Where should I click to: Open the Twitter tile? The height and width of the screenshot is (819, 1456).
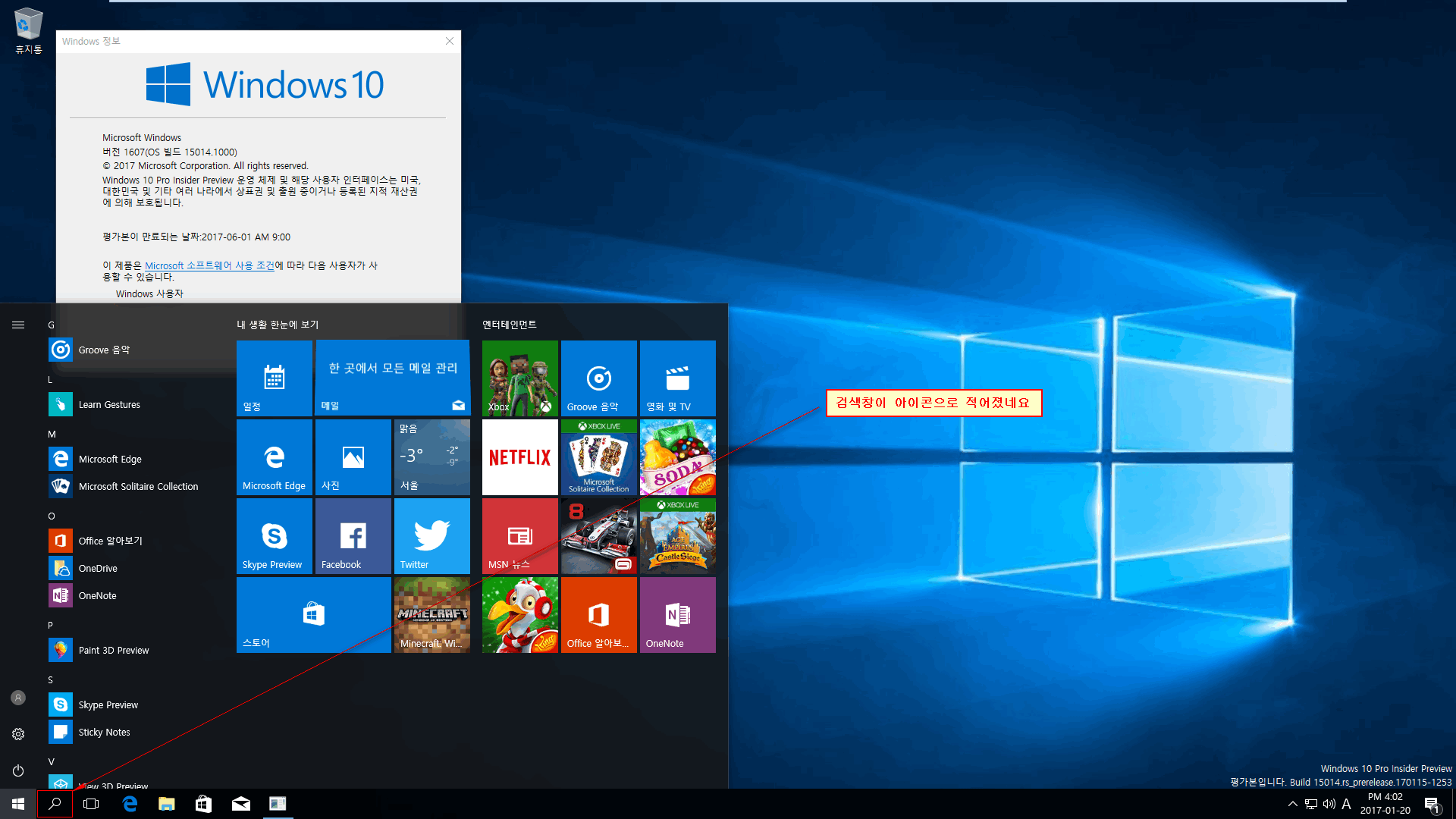[432, 536]
